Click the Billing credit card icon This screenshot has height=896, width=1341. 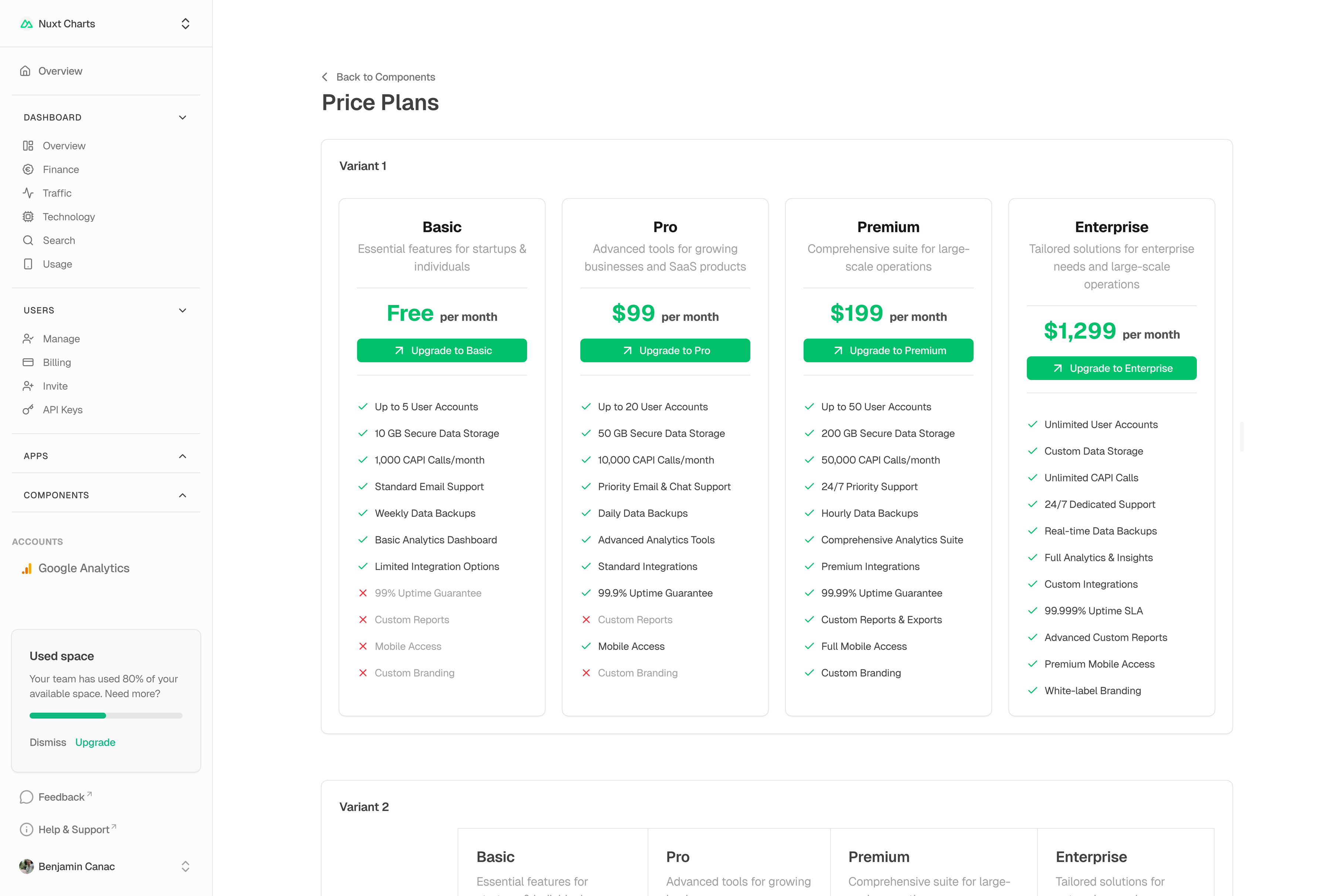click(x=28, y=362)
